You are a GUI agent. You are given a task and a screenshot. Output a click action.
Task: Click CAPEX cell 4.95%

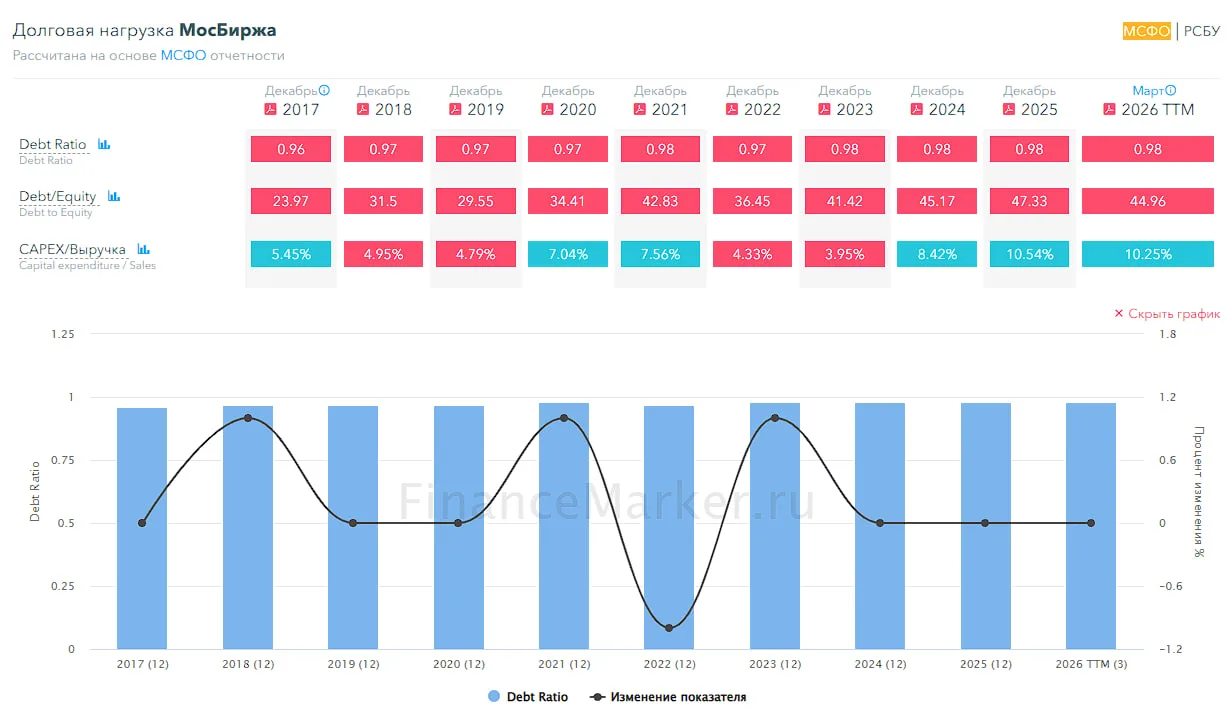pyautogui.click(x=383, y=254)
